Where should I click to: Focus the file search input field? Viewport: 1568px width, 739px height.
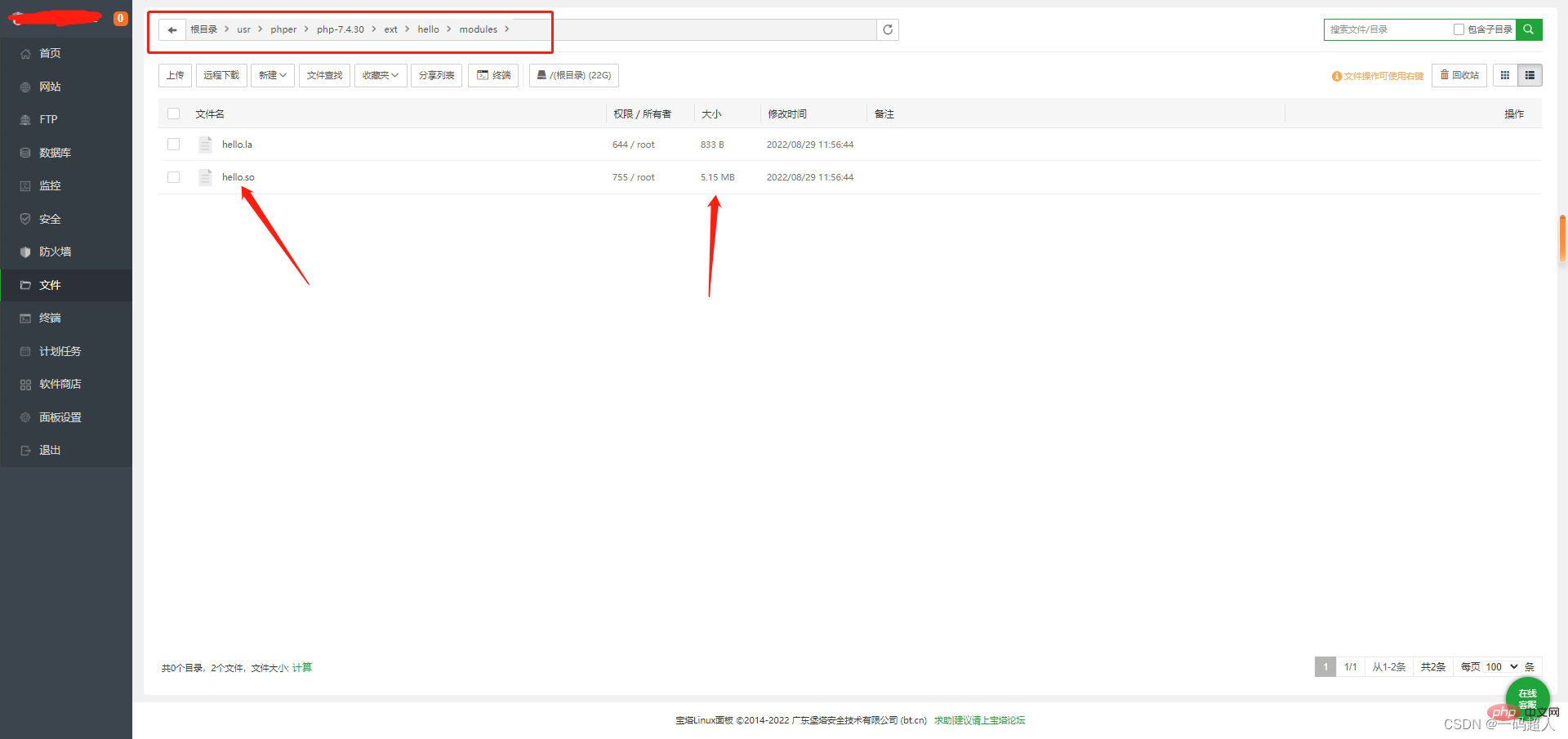click(1388, 29)
